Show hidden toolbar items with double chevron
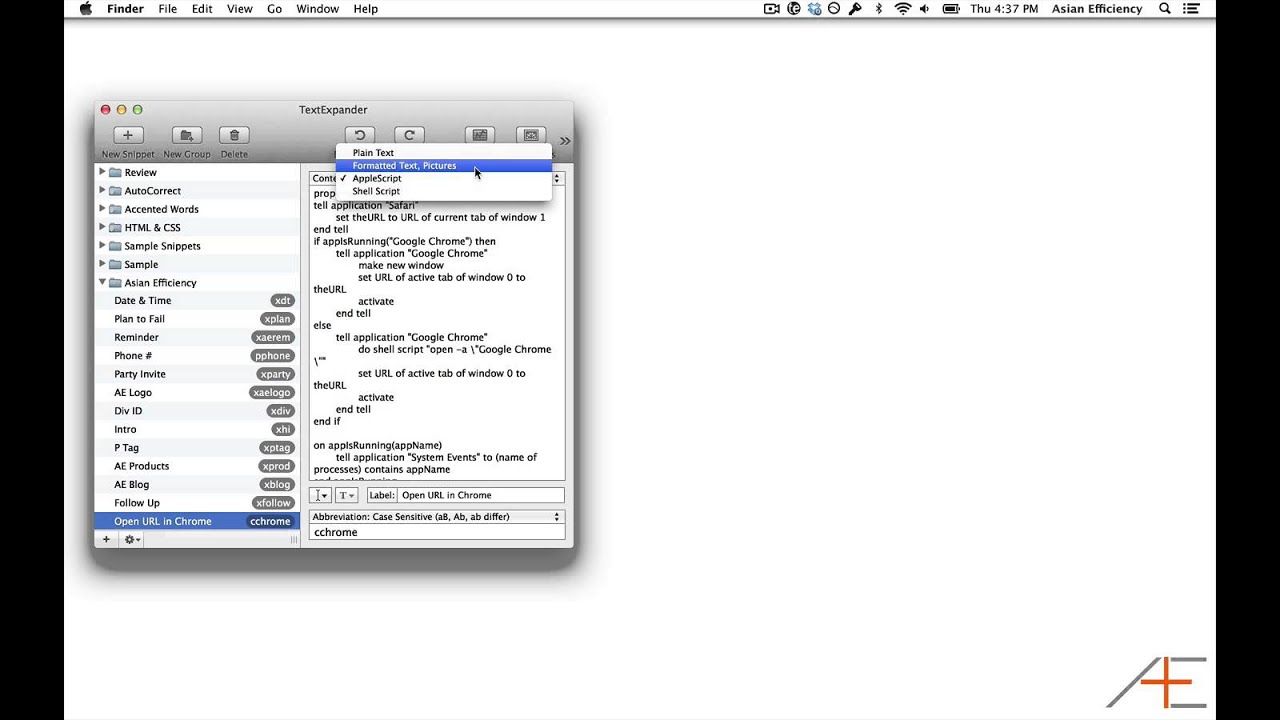Image resolution: width=1280 pixels, height=720 pixels. [565, 141]
